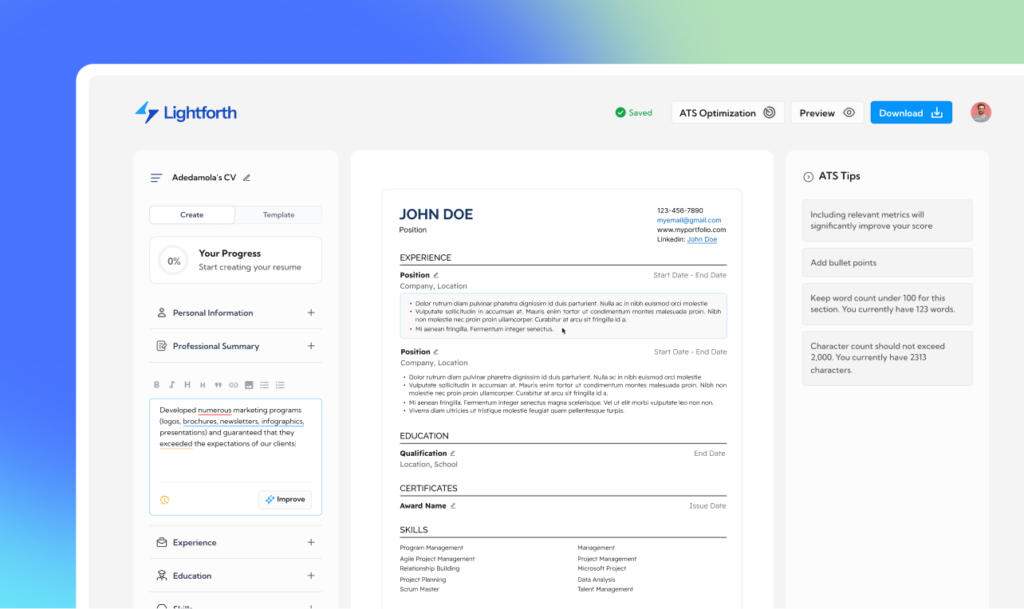1024x609 pixels.
Task: Insert a hyperlink using the link icon
Action: point(233,385)
